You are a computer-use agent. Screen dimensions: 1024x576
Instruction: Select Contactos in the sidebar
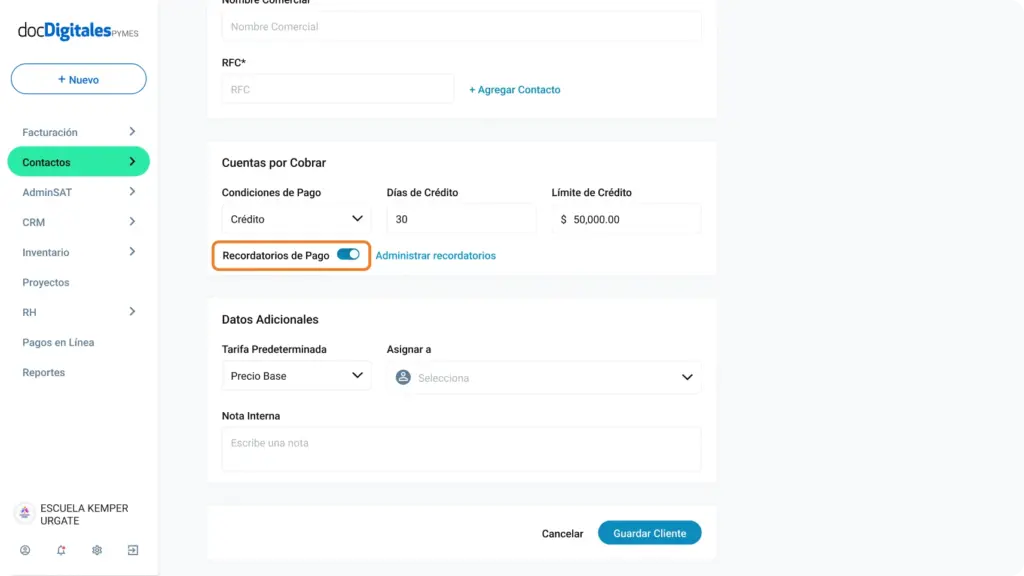click(78, 162)
